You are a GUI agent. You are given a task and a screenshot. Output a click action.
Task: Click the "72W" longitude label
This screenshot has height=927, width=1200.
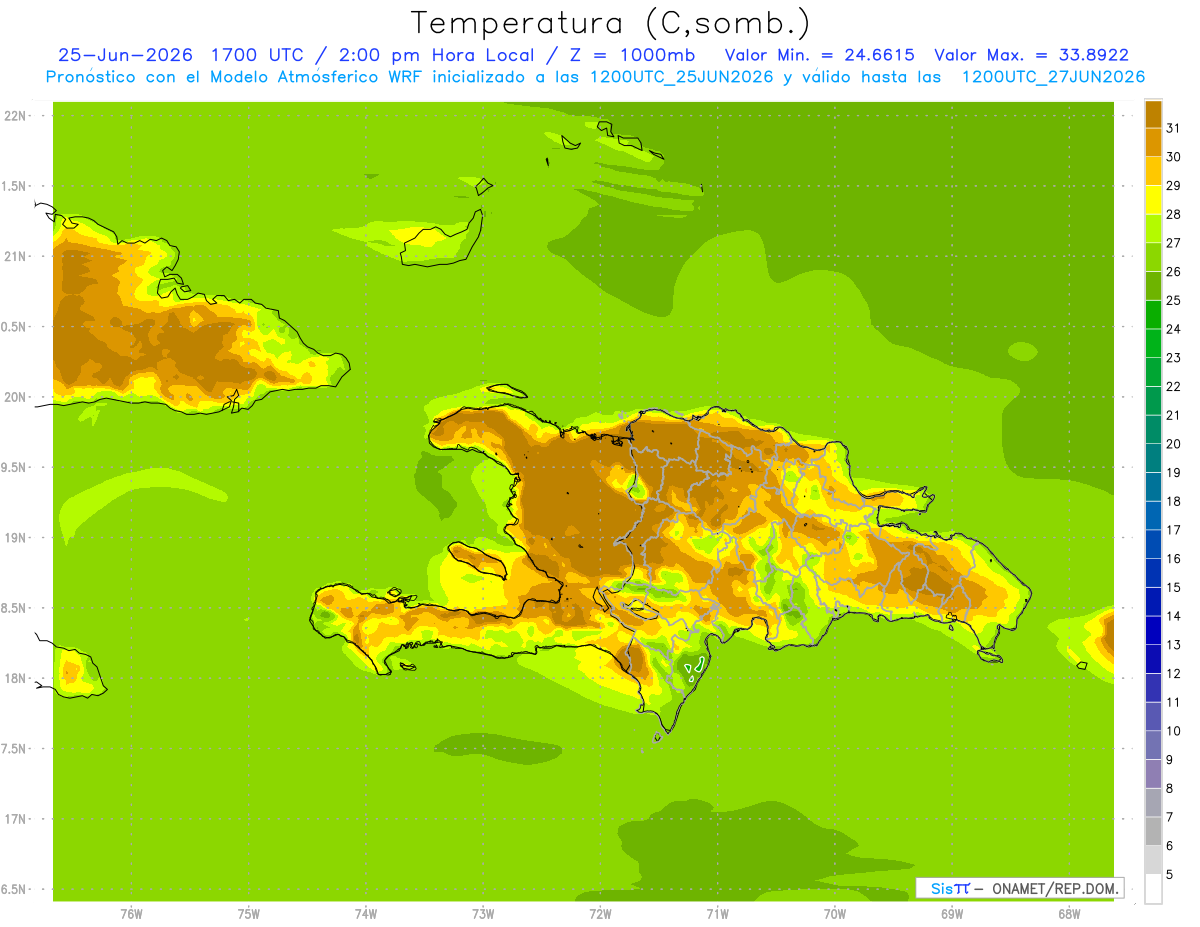(x=600, y=913)
